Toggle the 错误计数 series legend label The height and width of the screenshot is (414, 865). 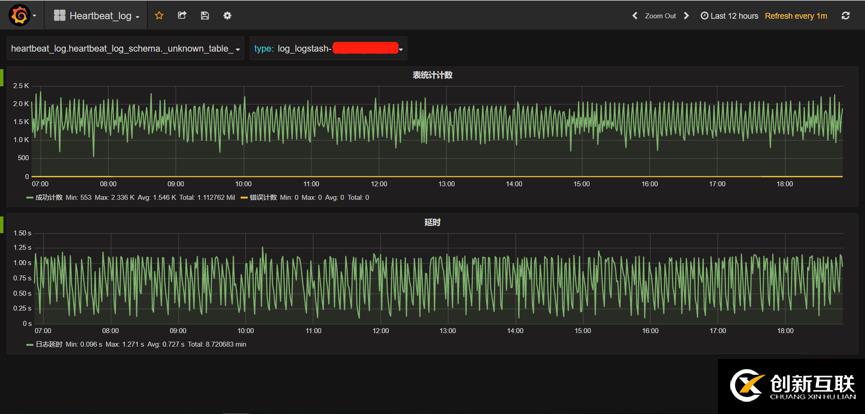263,198
